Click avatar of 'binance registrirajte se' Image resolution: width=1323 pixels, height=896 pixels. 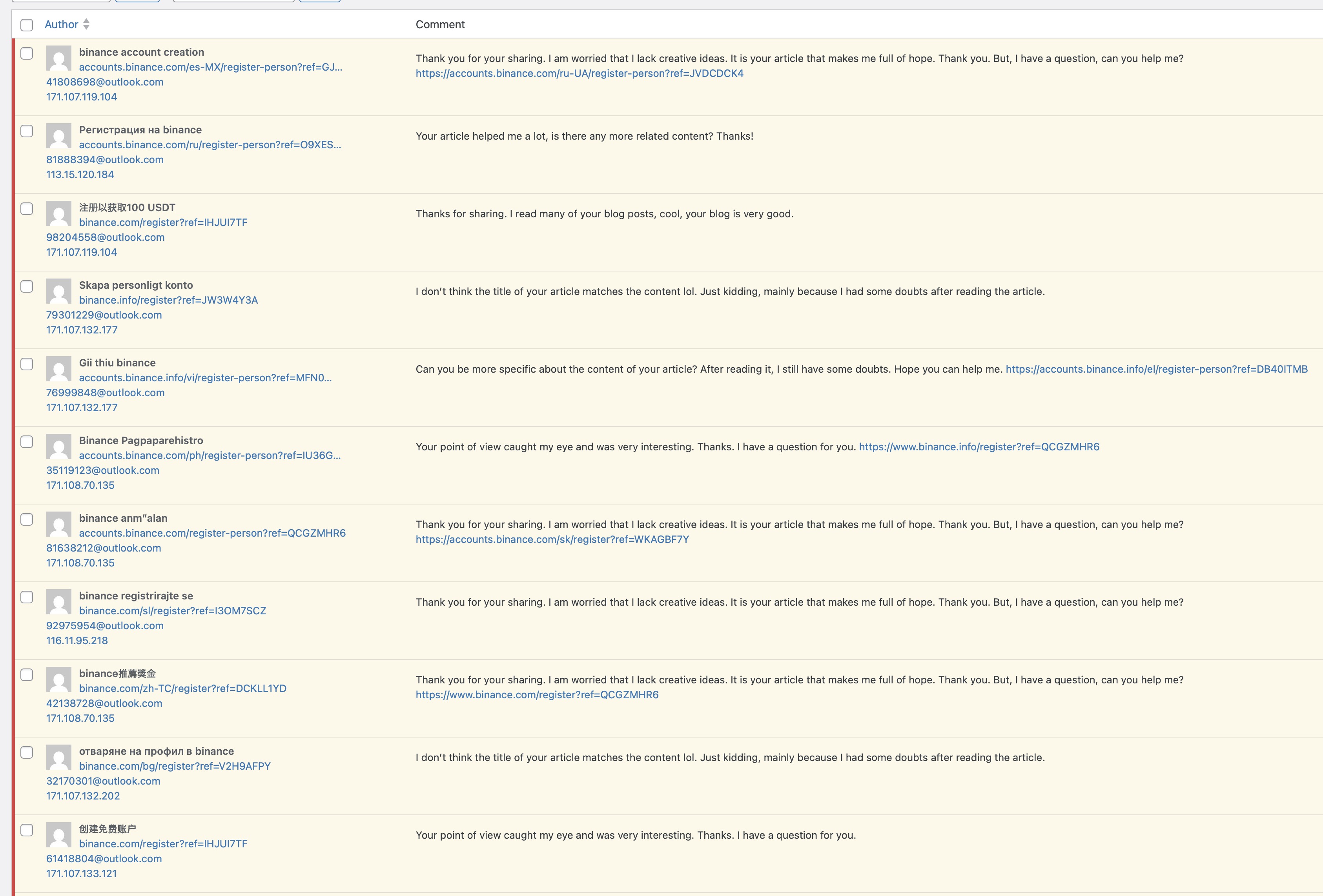click(x=58, y=602)
